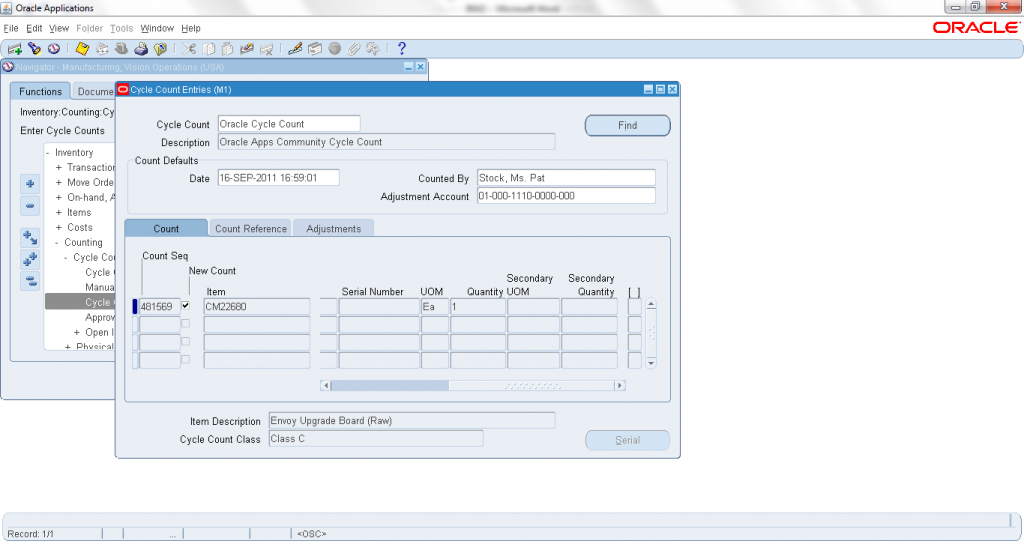Click the Find flashlight toolbar icon

click(34, 48)
